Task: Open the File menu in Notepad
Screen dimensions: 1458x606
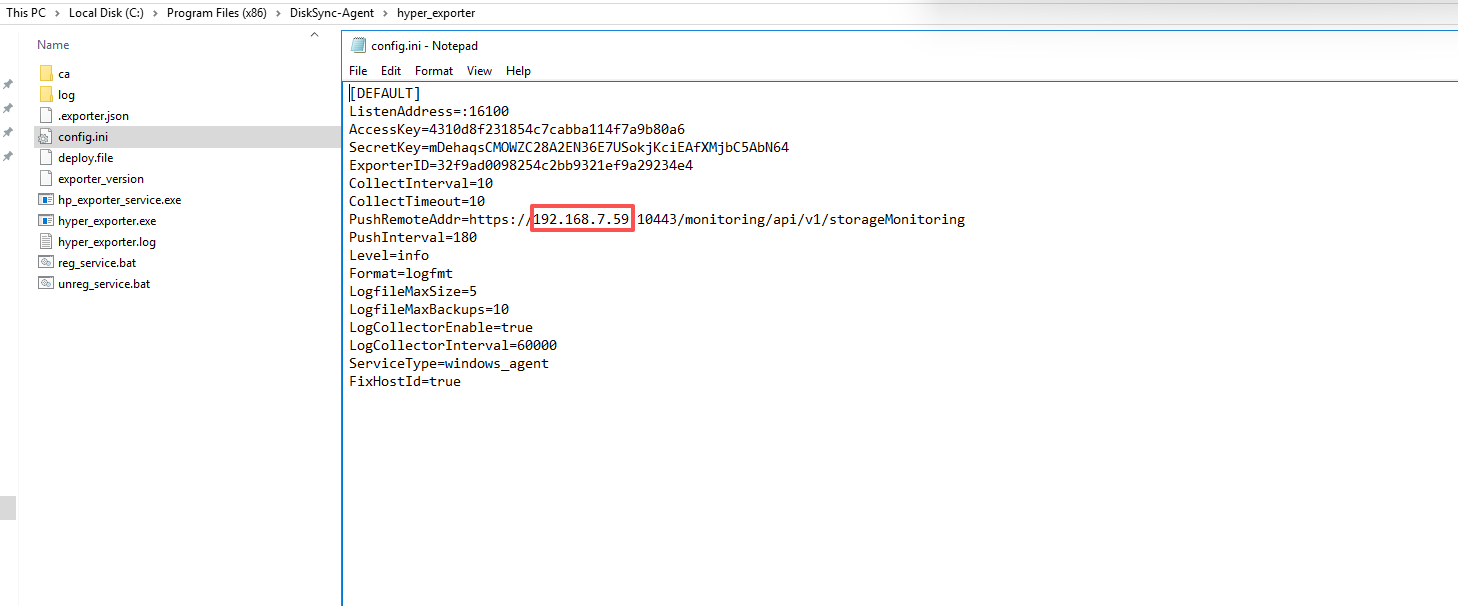Action: (x=358, y=71)
